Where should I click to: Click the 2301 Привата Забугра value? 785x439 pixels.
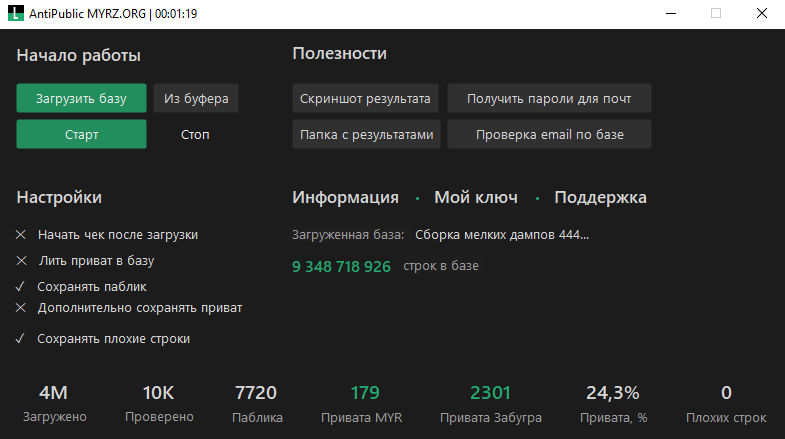point(490,393)
